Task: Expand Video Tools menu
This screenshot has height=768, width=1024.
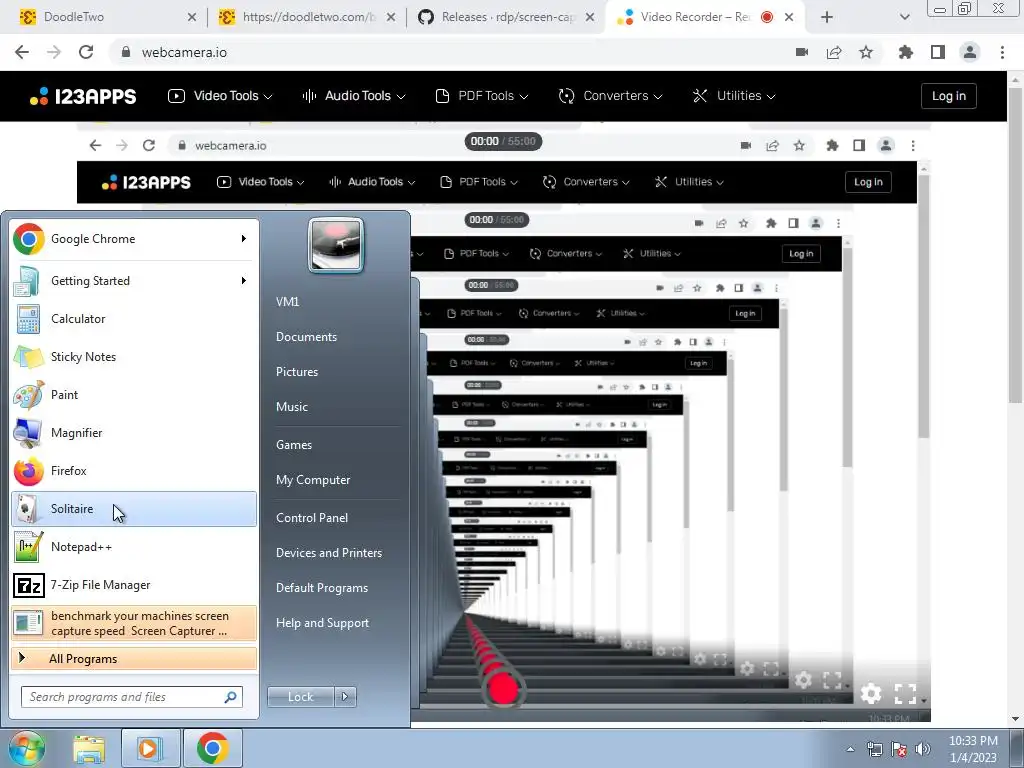Action: (x=220, y=96)
